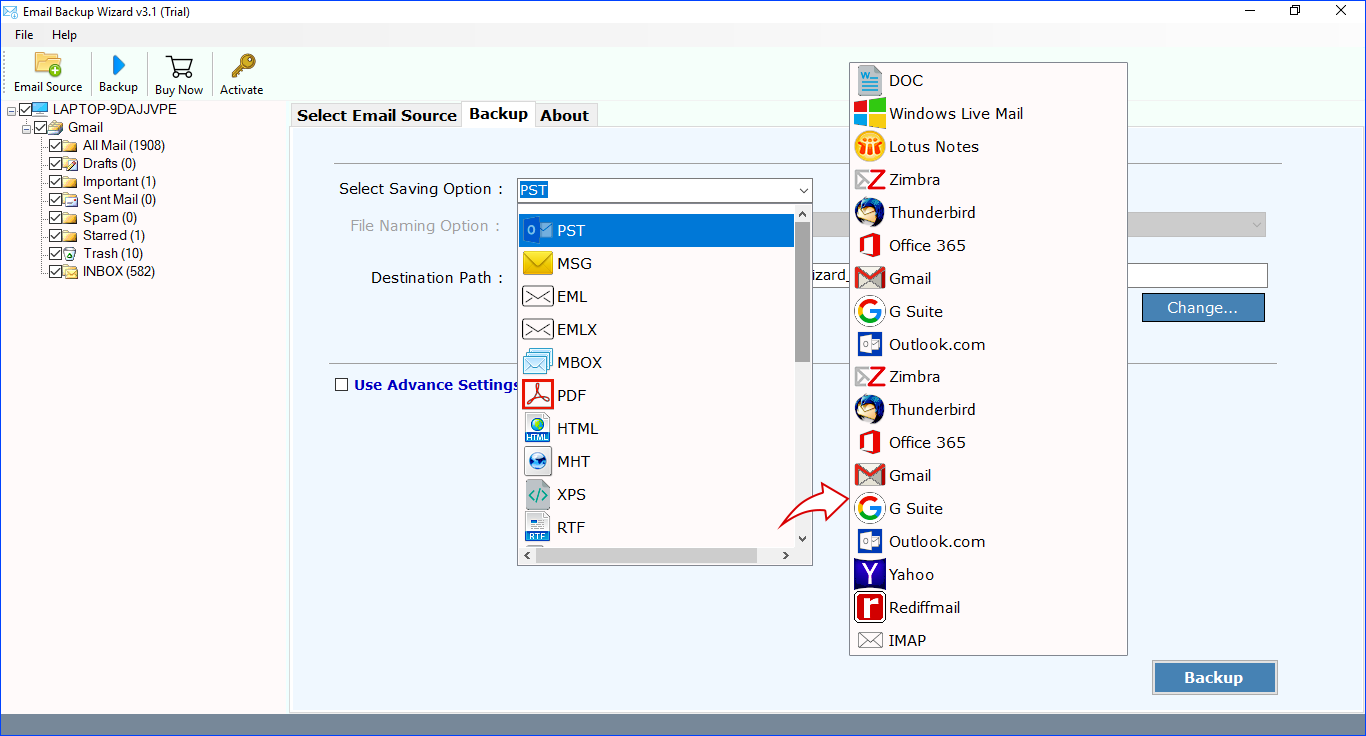The image size is (1366, 736).
Task: Uncheck the All Mail (1908) checkbox
Action: coord(55,145)
